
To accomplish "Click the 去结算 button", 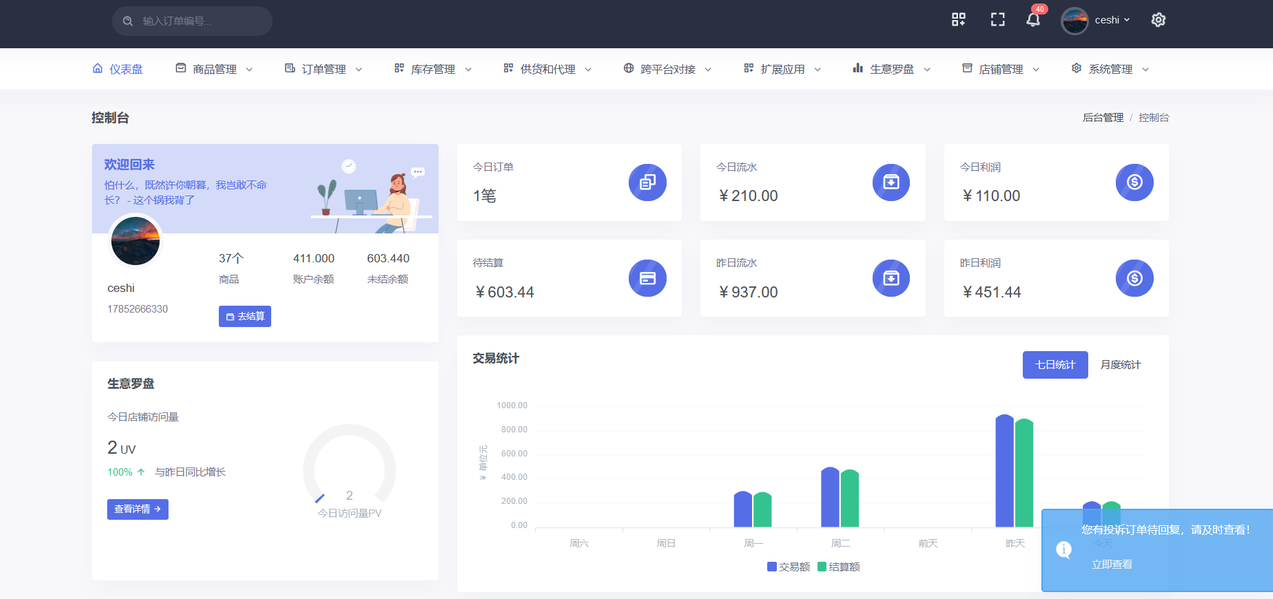I will 245,316.
